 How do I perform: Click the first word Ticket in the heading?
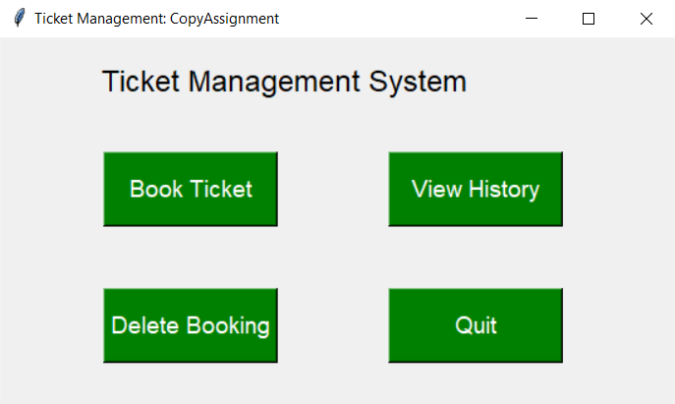(141, 81)
